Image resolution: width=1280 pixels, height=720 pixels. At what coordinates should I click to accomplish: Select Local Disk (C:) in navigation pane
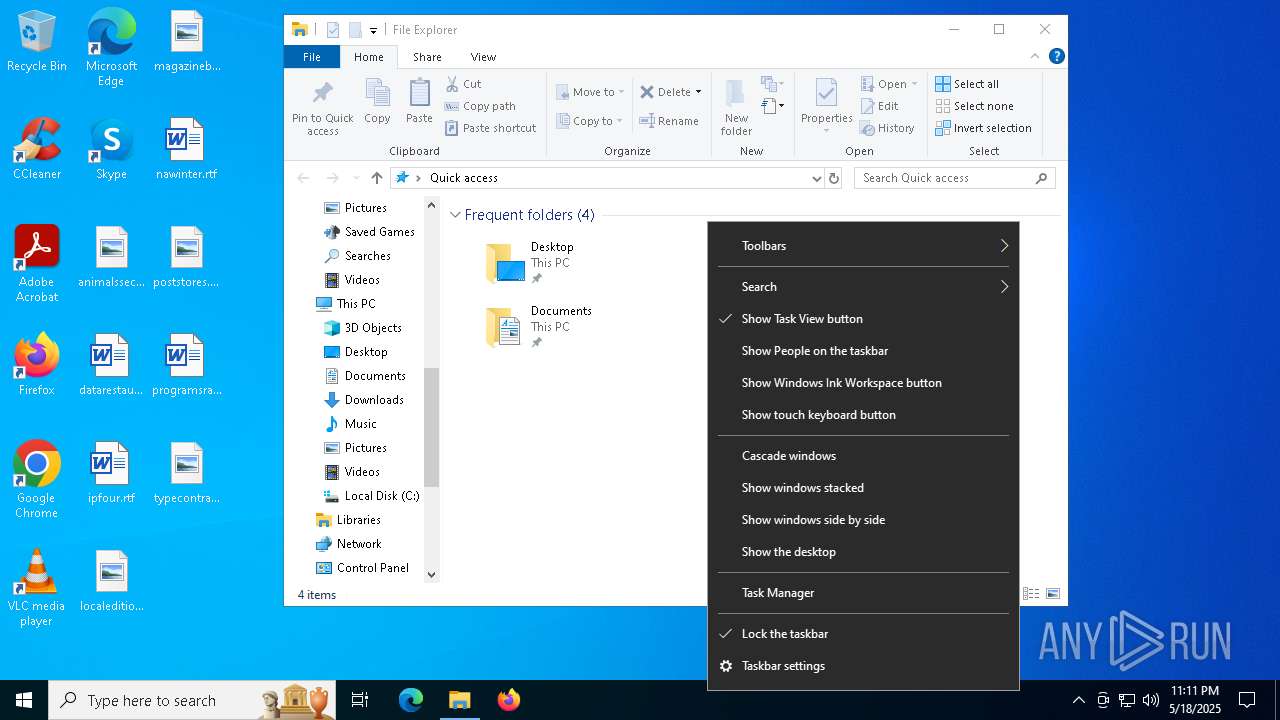pyautogui.click(x=381, y=496)
